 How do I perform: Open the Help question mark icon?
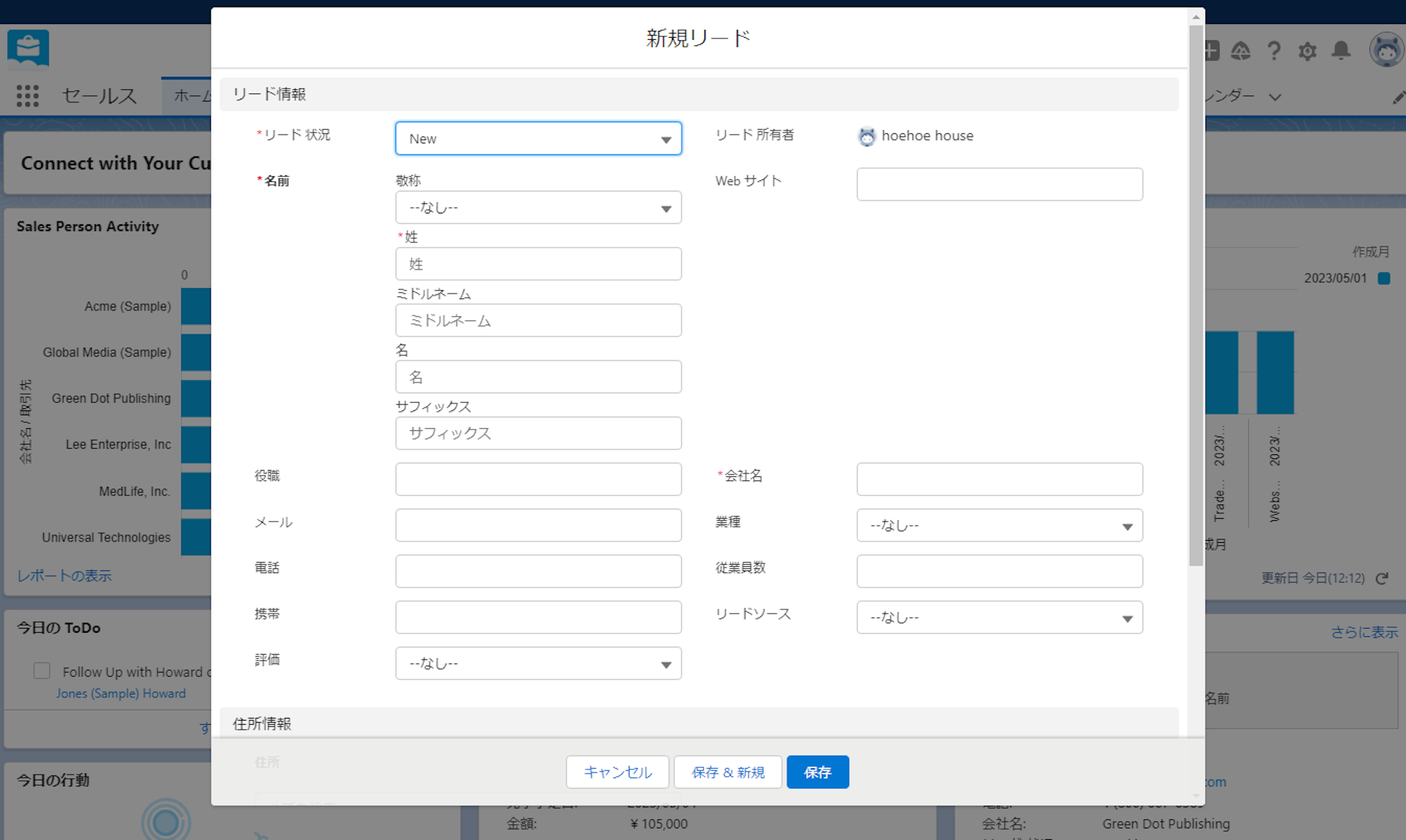[x=1274, y=51]
